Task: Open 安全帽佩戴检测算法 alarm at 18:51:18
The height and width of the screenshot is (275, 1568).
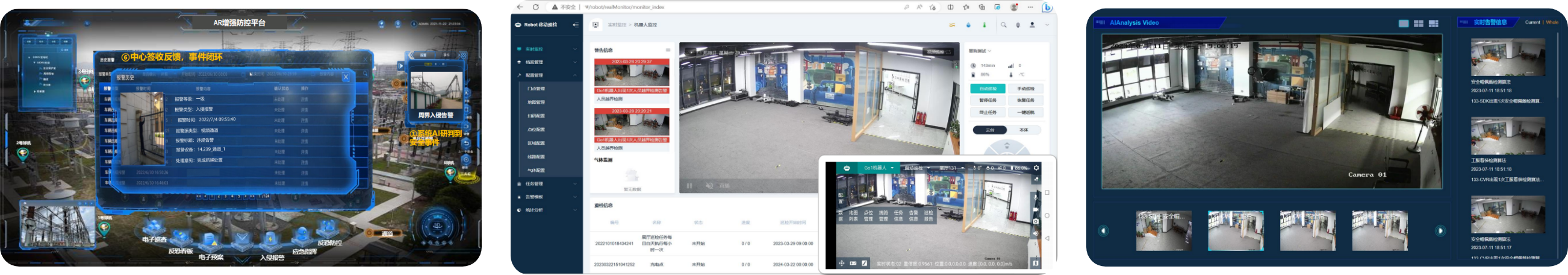Action: tap(1507, 71)
